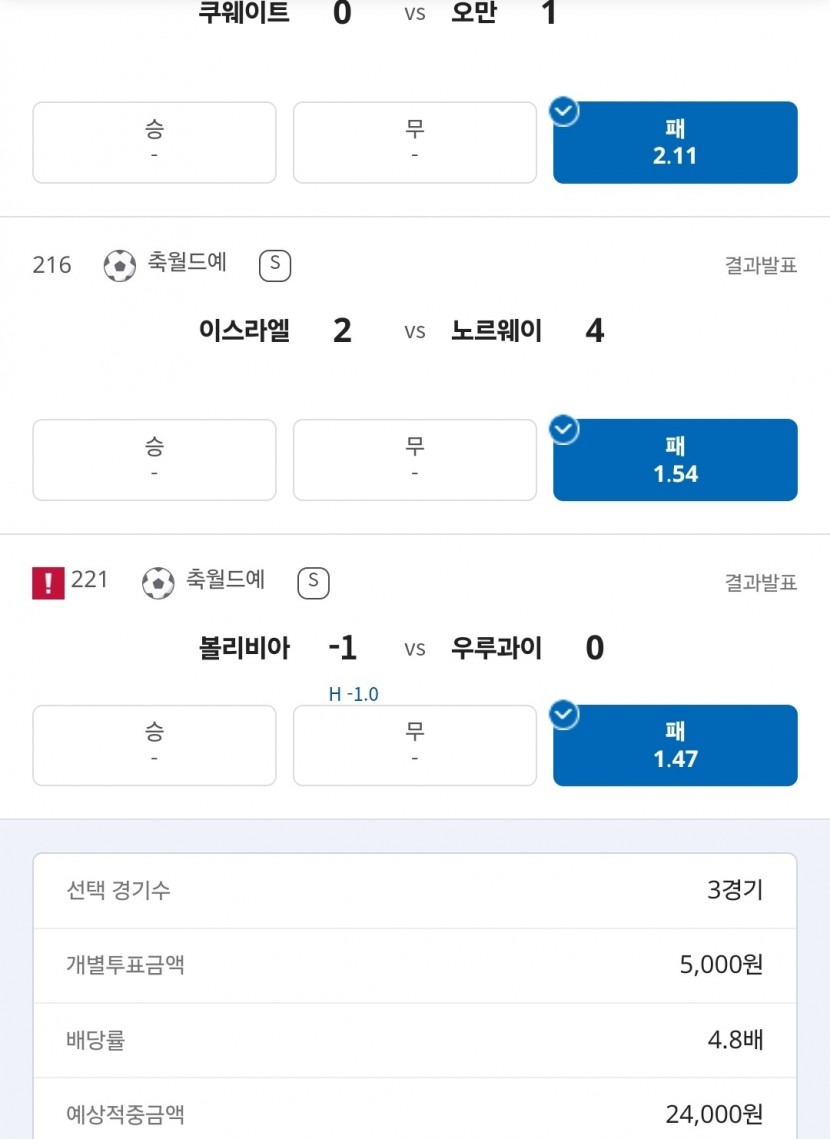Image resolution: width=830 pixels, height=1139 pixels.
Task: Click the H -1.0 handicap label
Action: [354, 694]
